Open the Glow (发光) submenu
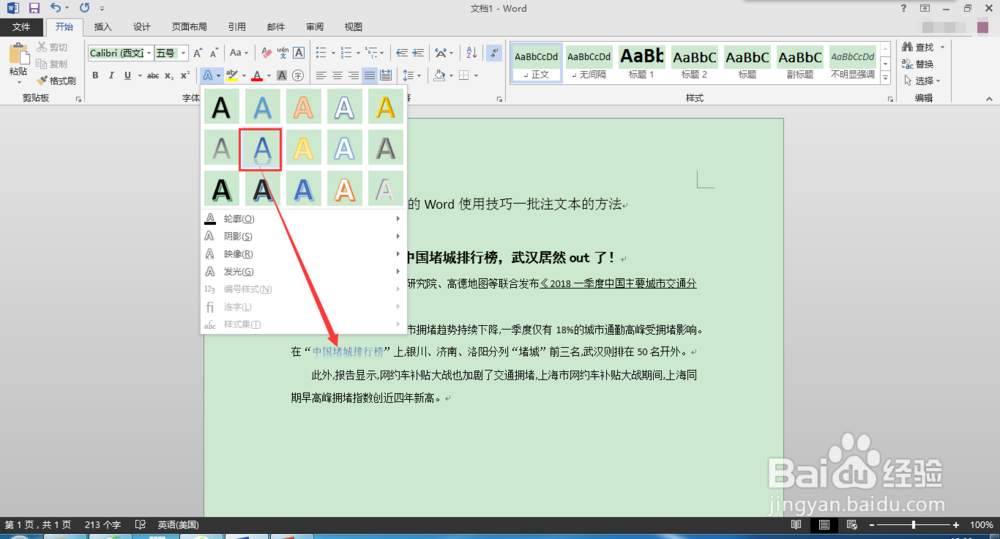Screen dimensions: 1000x539 pos(303,272)
